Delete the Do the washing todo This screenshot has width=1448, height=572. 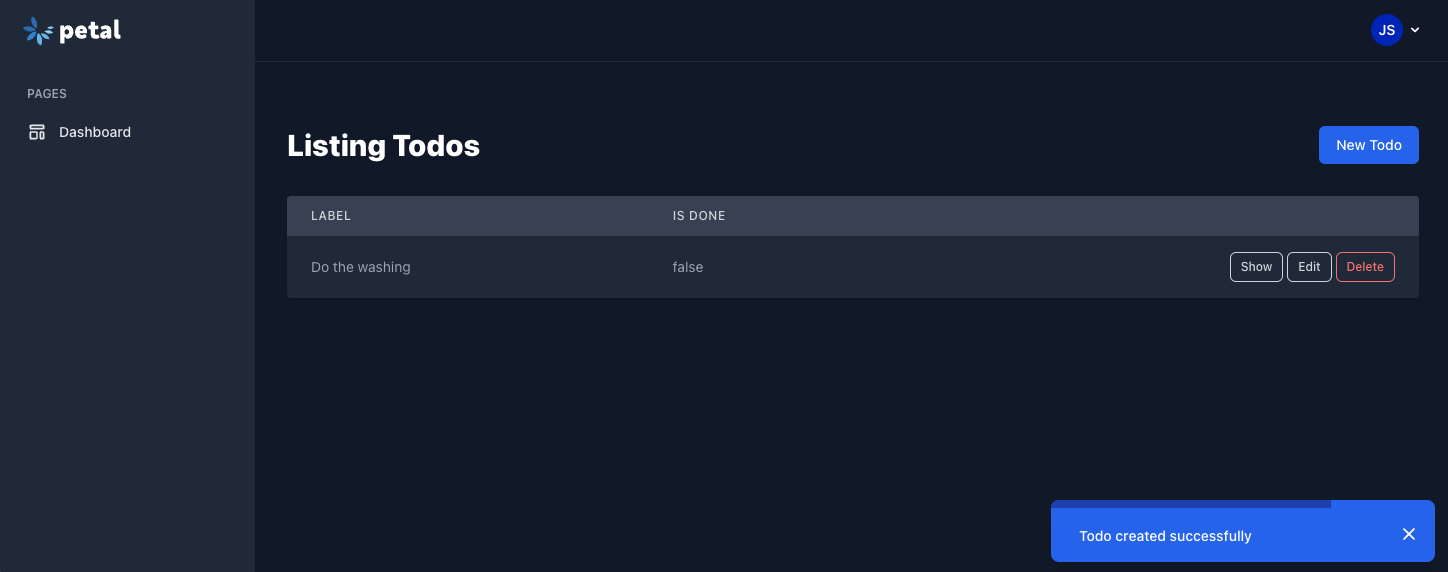1365,267
